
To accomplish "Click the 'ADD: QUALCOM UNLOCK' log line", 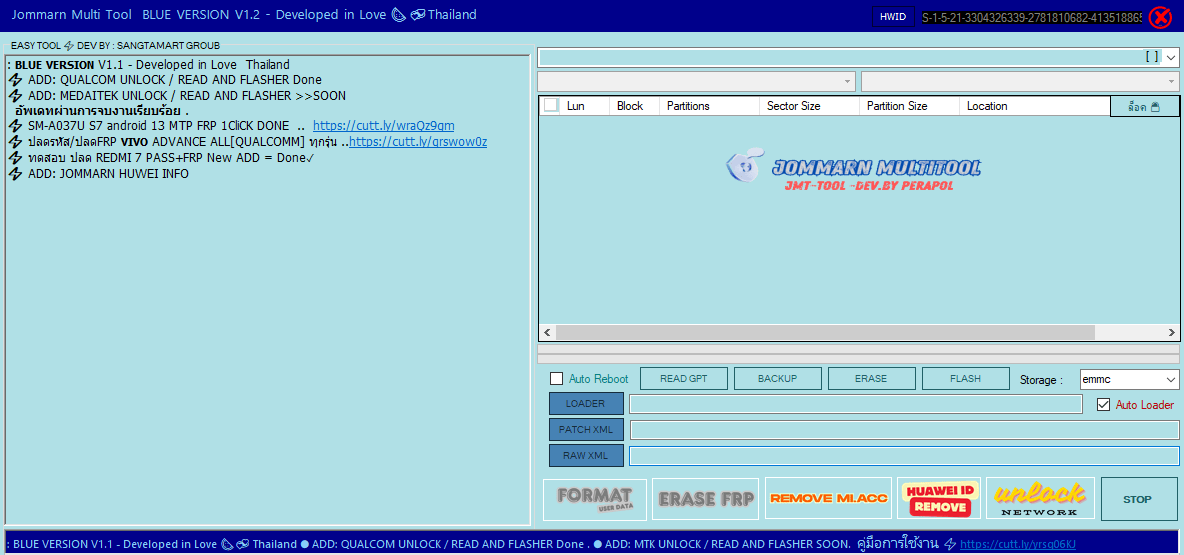I will (174, 80).
